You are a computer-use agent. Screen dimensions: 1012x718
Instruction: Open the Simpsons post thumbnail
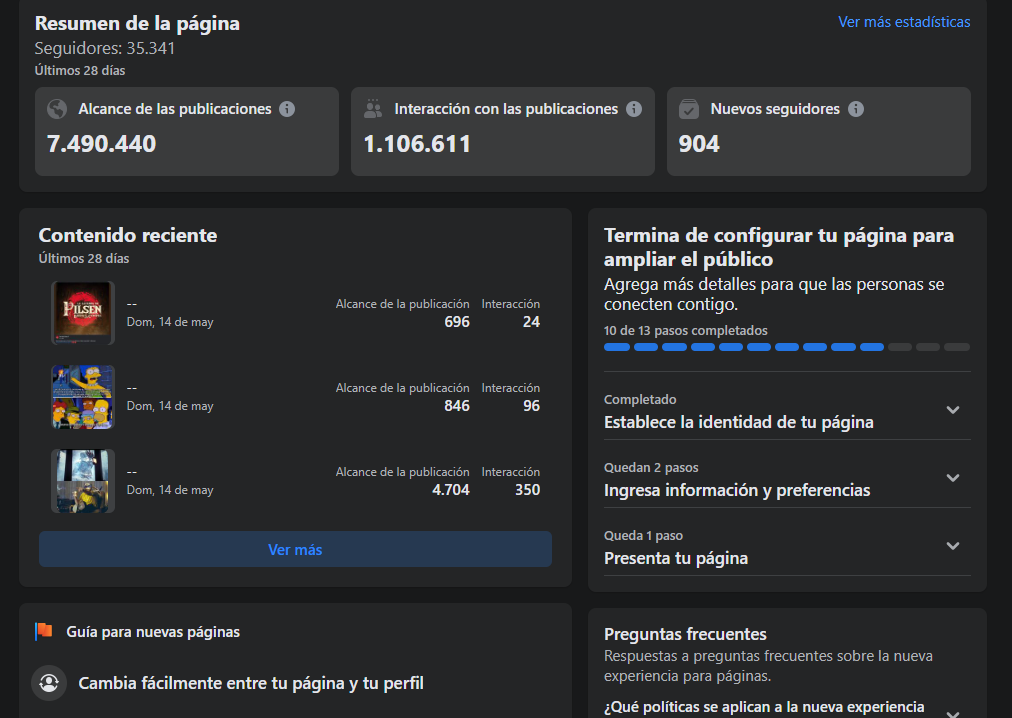pos(83,397)
